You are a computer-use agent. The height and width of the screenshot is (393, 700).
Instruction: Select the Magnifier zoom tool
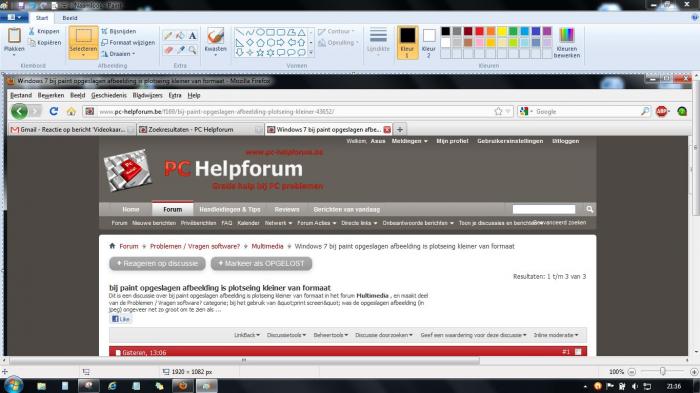coord(192,50)
